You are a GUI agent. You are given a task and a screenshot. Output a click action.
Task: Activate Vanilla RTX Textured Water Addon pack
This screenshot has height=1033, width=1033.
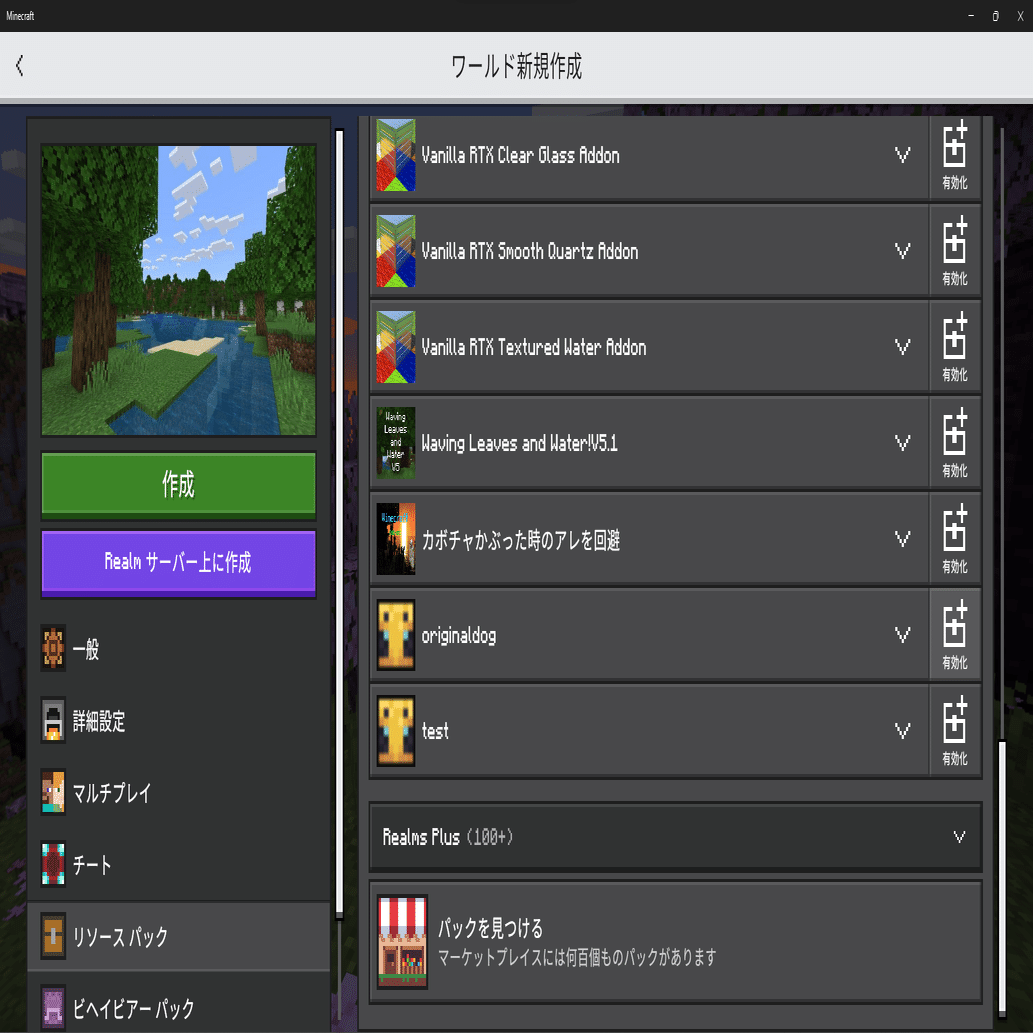pyautogui.click(x=955, y=347)
